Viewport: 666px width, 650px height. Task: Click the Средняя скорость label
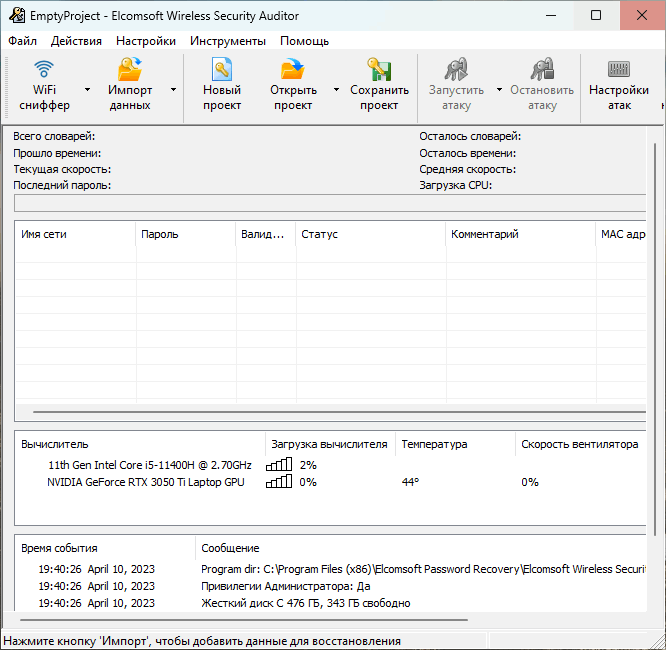pos(467,169)
